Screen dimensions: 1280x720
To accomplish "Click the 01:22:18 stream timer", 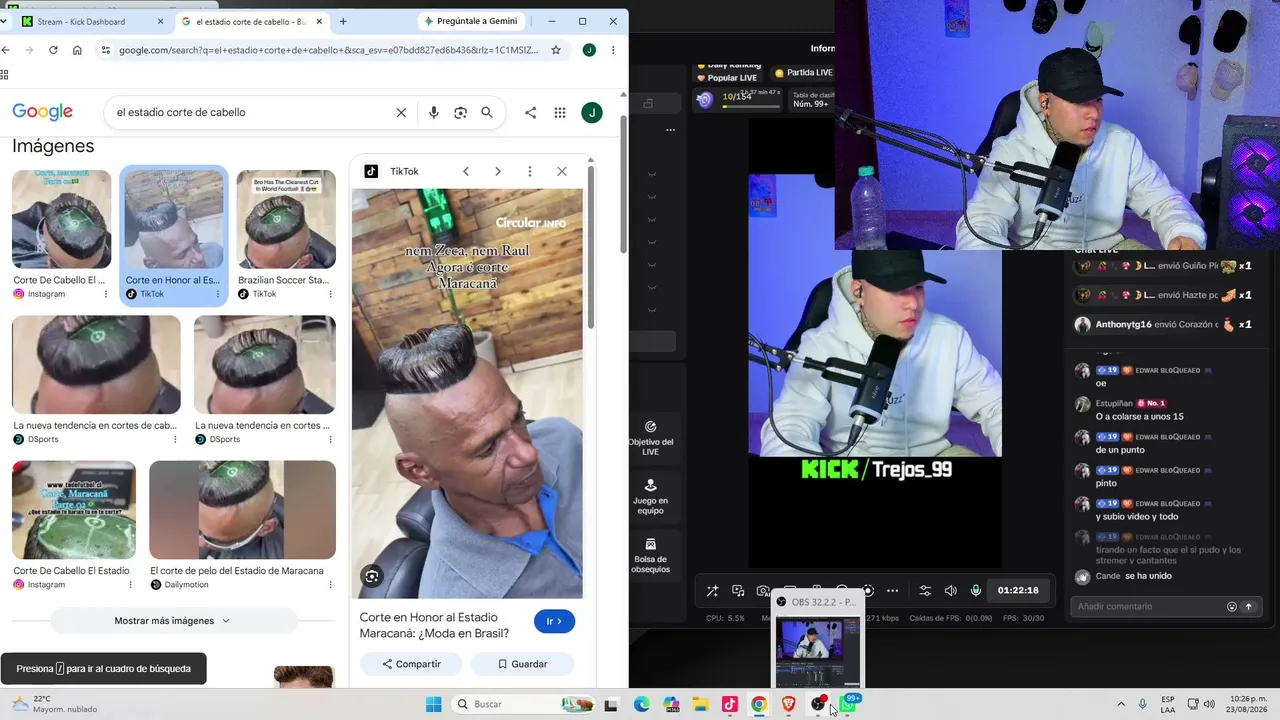I will click(x=1018, y=590).
